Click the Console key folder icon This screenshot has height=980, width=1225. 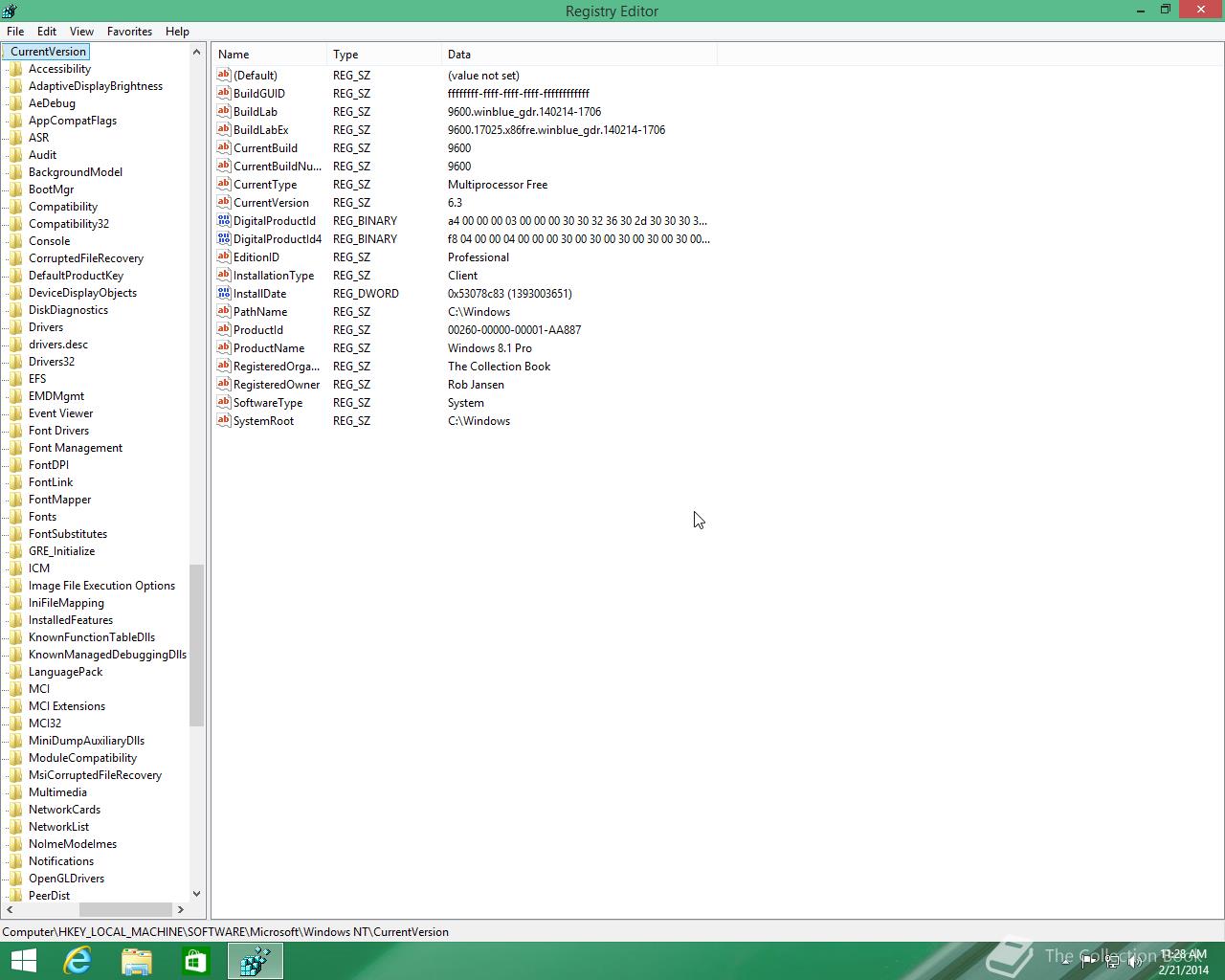click(x=15, y=241)
